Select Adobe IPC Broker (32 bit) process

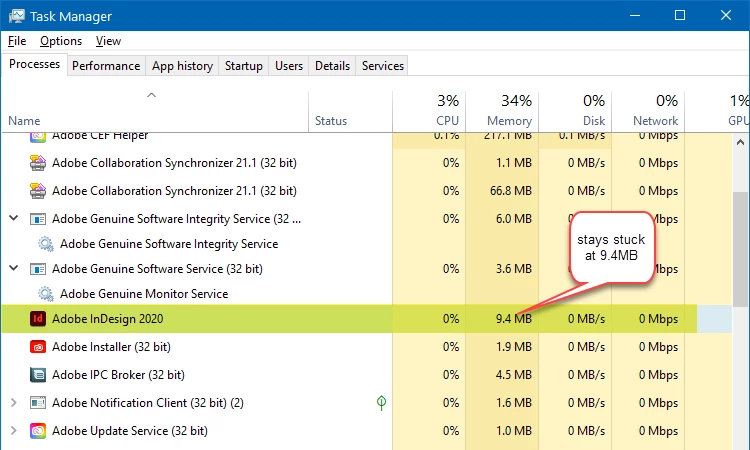(x=118, y=374)
